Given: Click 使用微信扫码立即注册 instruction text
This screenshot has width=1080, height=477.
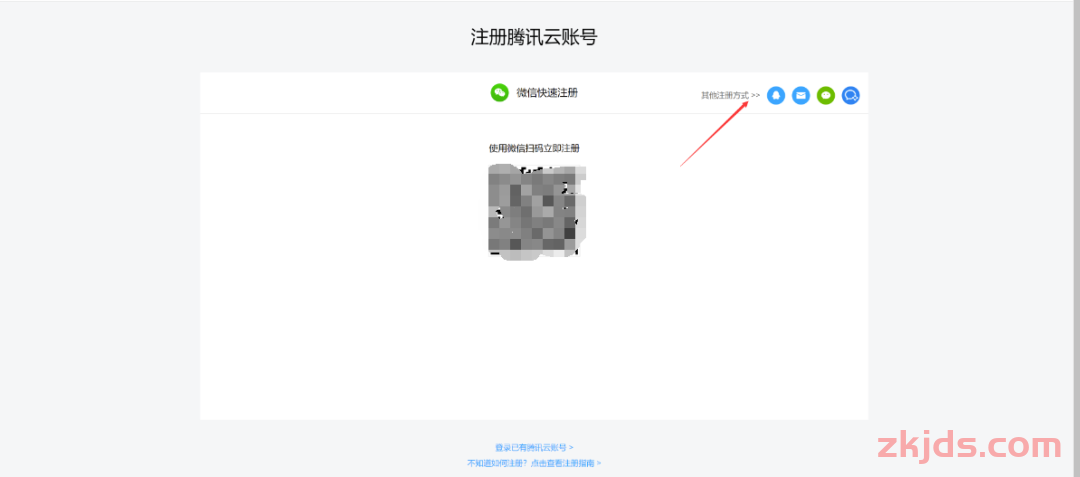Looking at the screenshot, I should click(534, 148).
